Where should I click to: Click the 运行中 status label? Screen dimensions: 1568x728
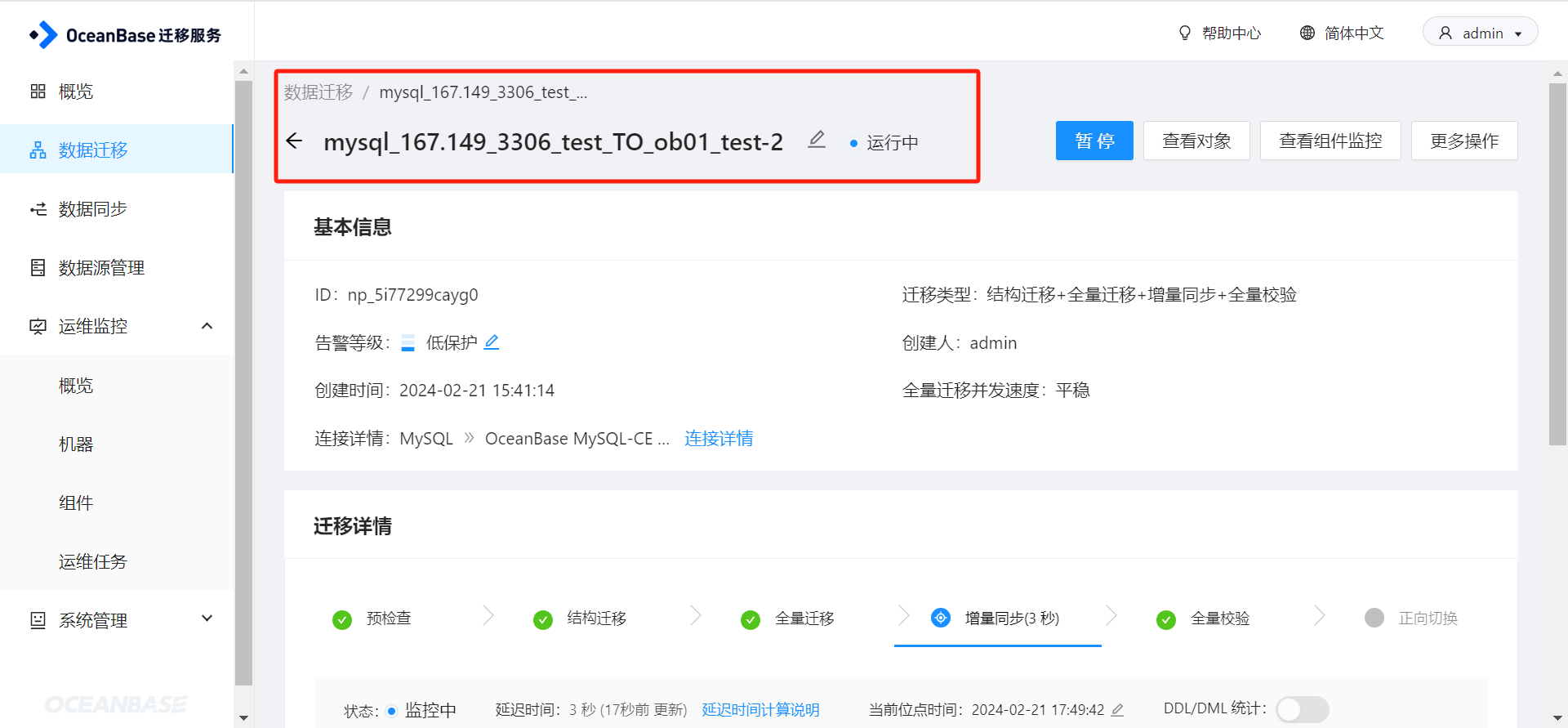(892, 143)
